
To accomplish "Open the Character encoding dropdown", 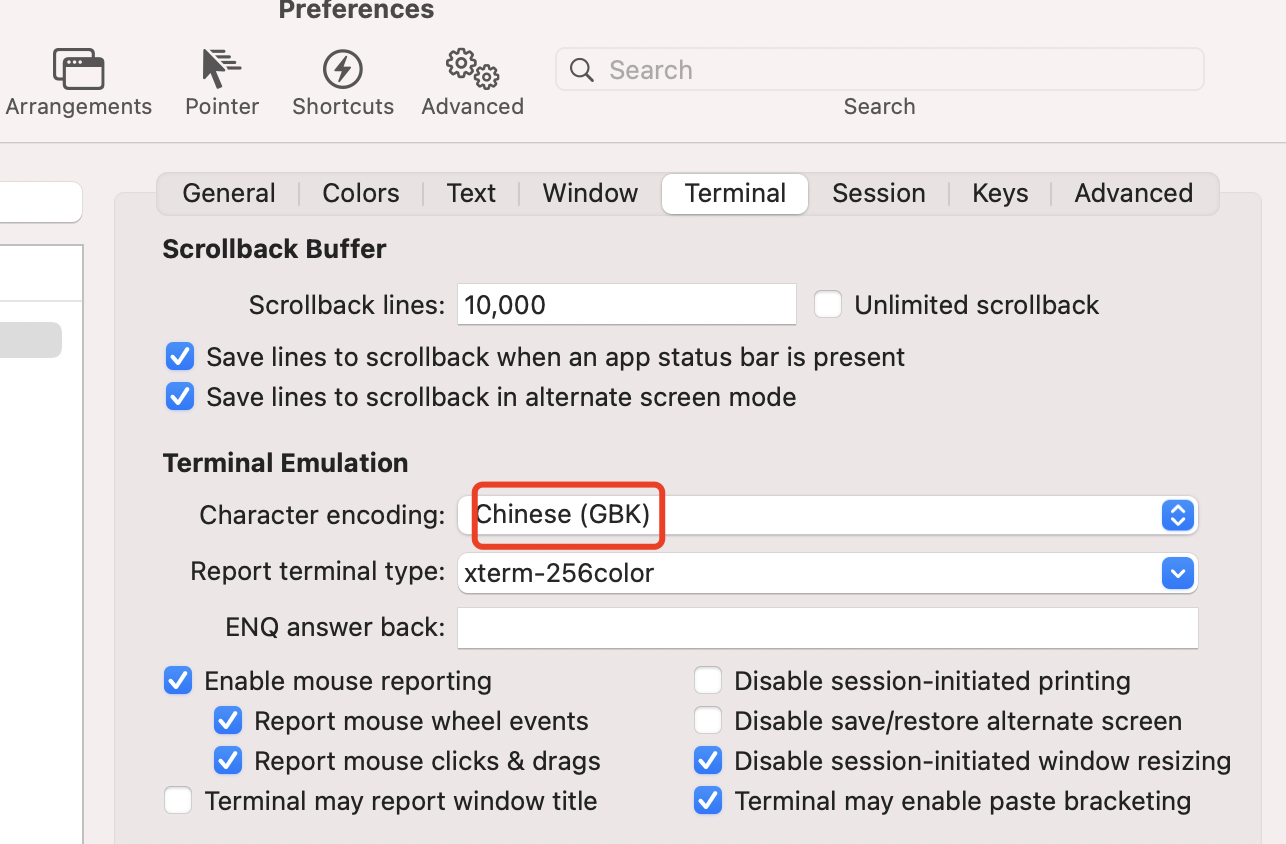I will [1178, 515].
